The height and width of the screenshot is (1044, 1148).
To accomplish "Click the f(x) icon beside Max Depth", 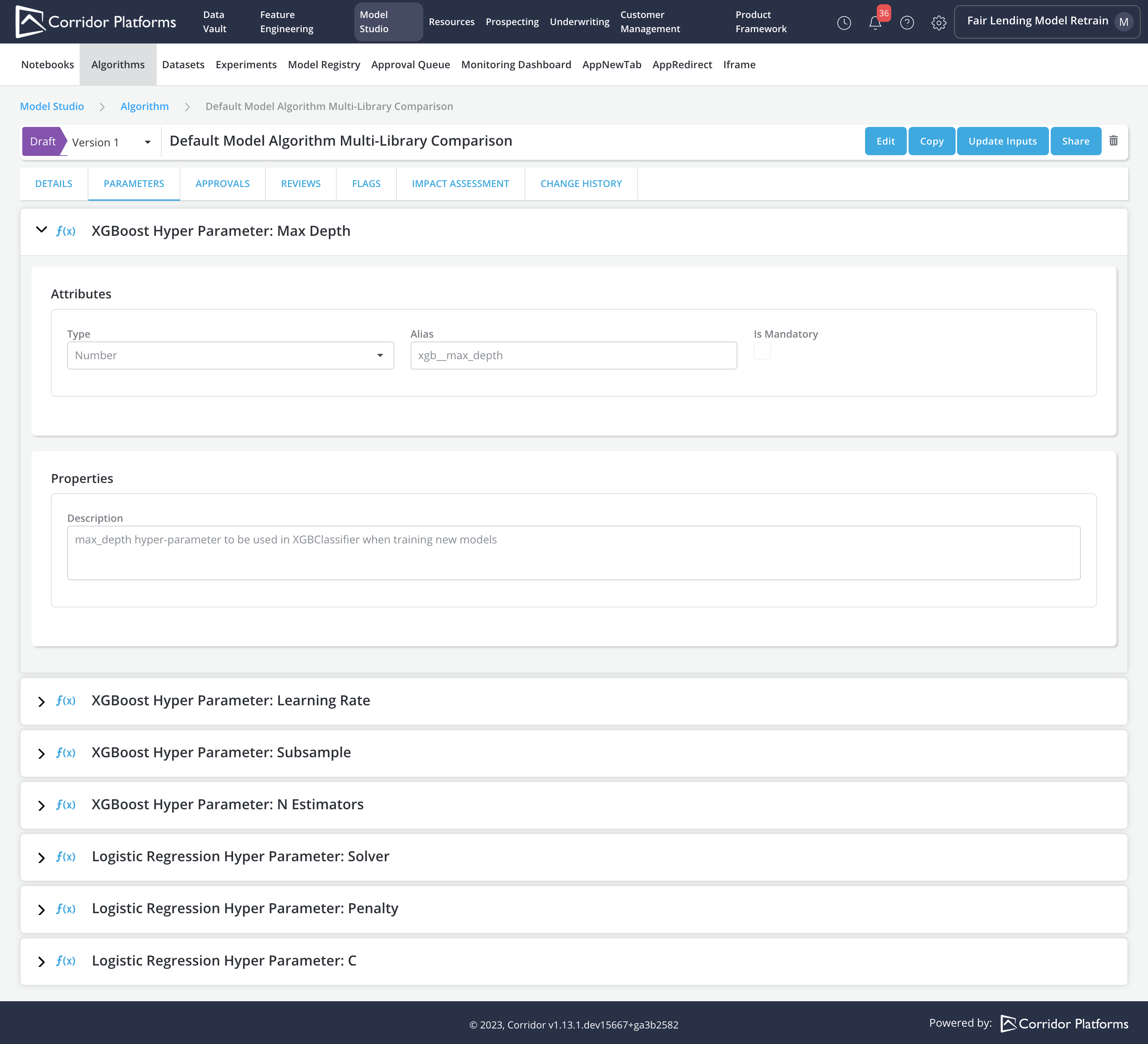I will (66, 231).
